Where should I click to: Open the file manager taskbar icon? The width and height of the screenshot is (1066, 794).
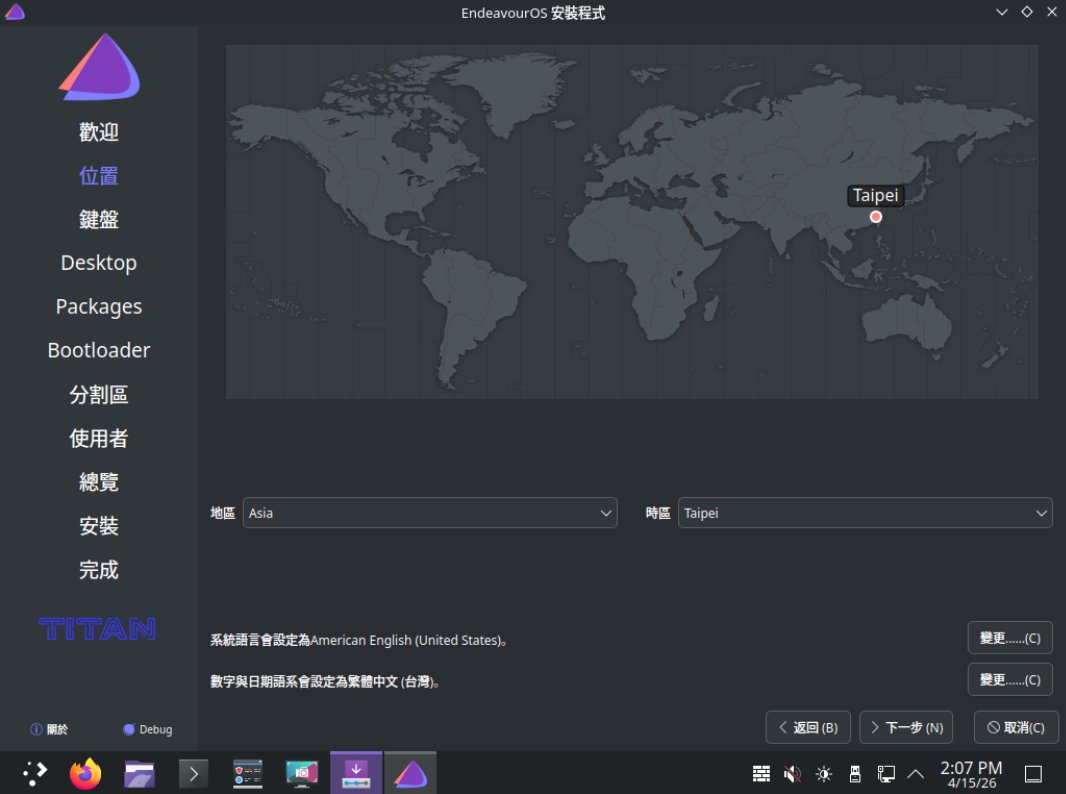140,773
